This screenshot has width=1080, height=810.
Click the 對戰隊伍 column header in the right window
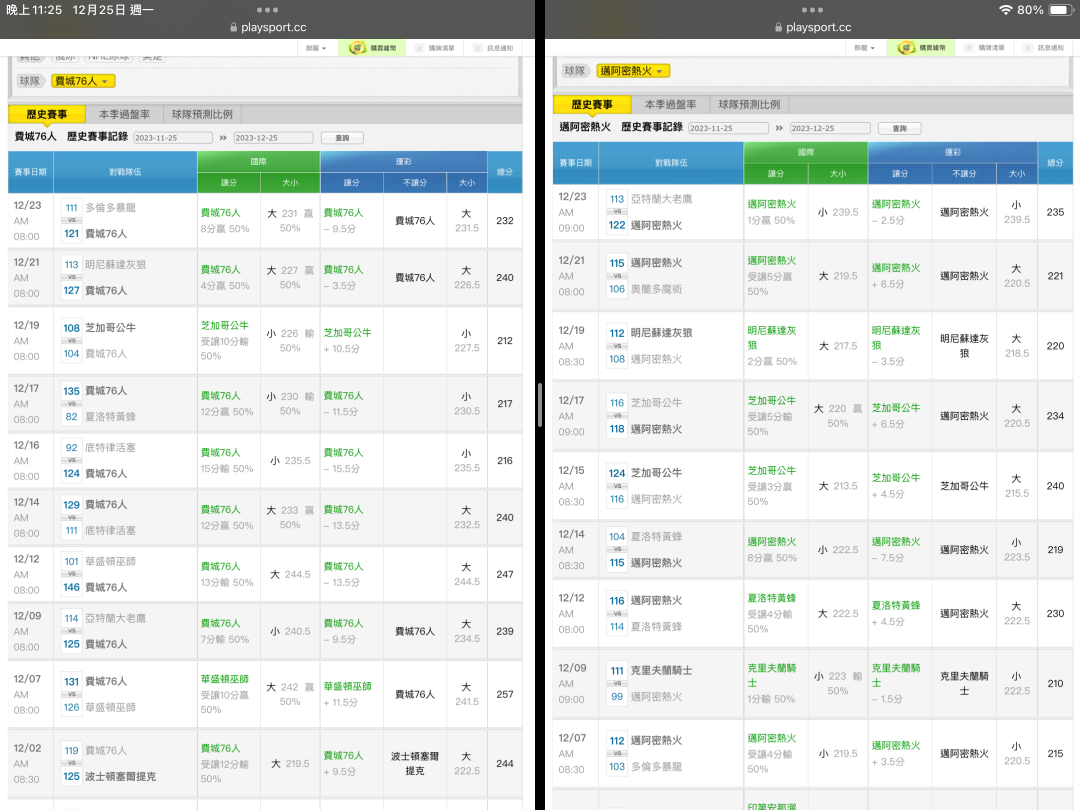pos(671,163)
